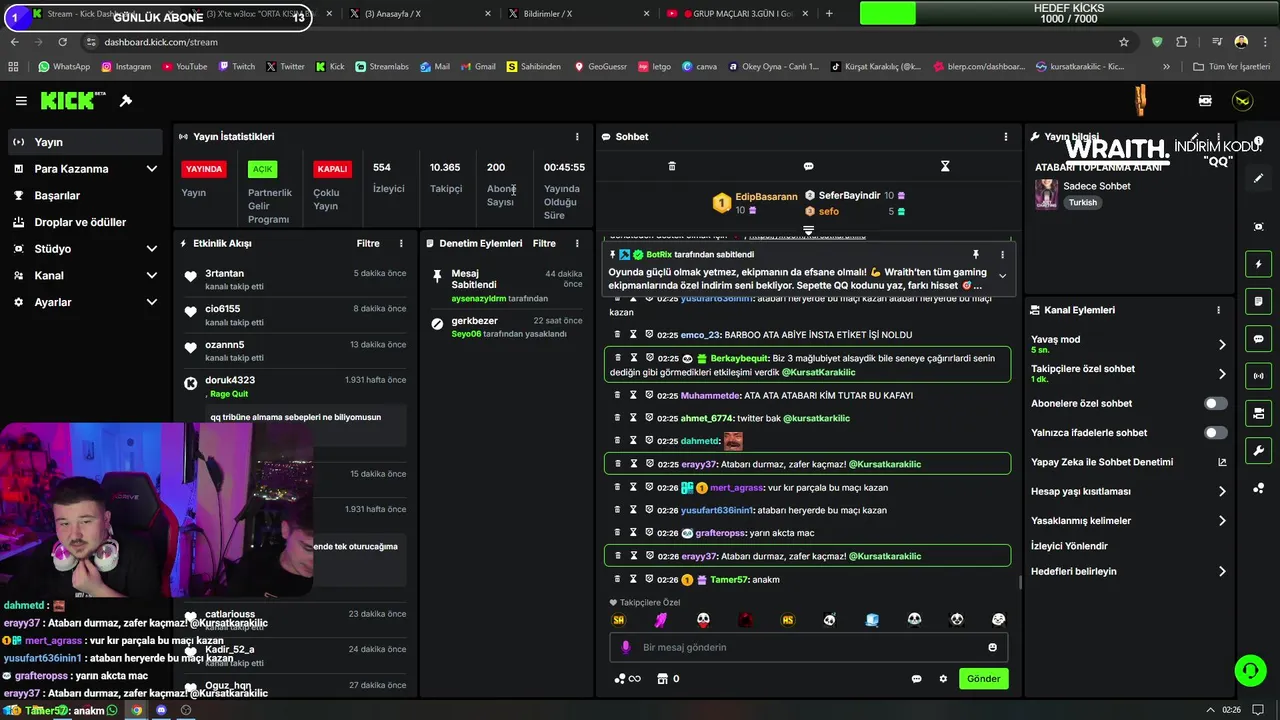Screen dimensions: 1280x720
Task: Open pinned message three-dot options
Action: tap(1002, 255)
